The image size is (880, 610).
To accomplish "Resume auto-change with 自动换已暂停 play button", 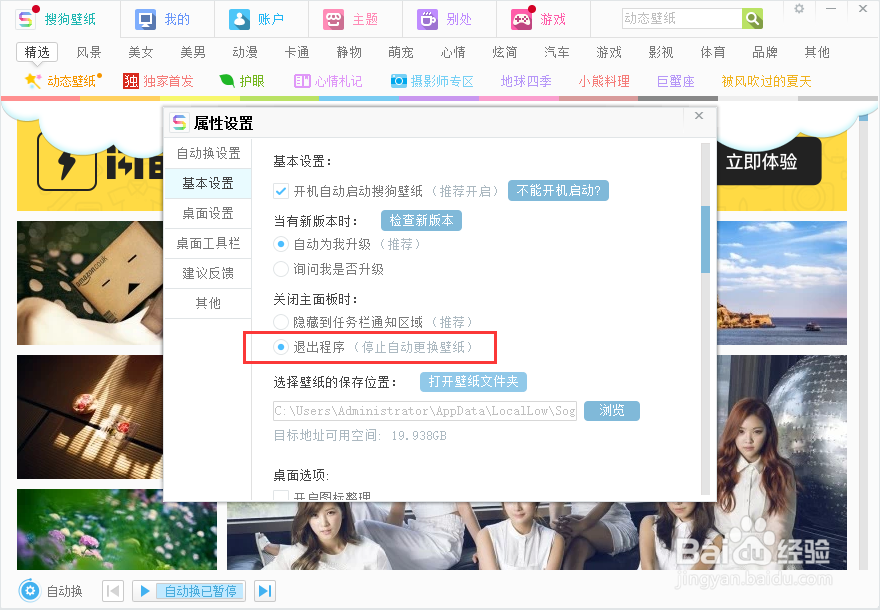I will click(189, 591).
